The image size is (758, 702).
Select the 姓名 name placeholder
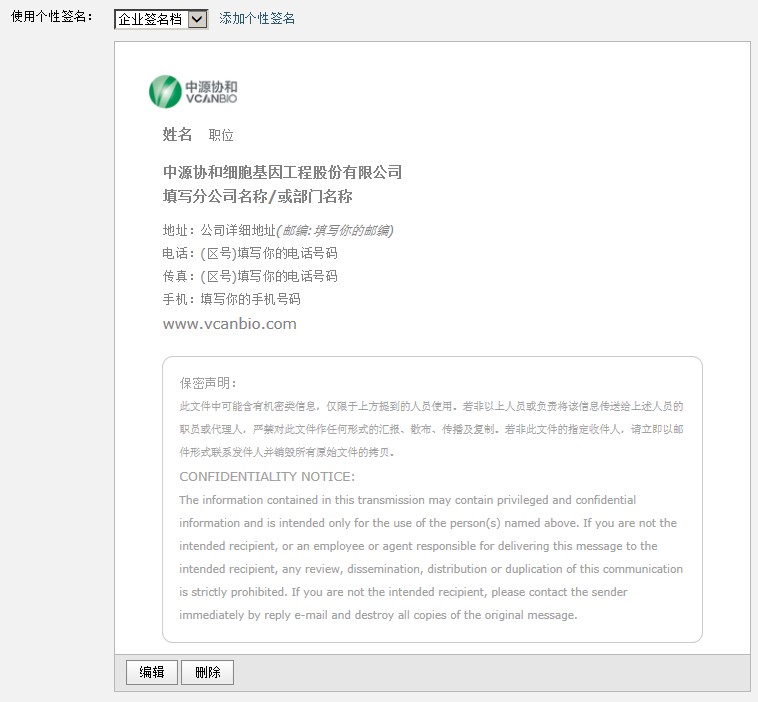click(x=177, y=135)
